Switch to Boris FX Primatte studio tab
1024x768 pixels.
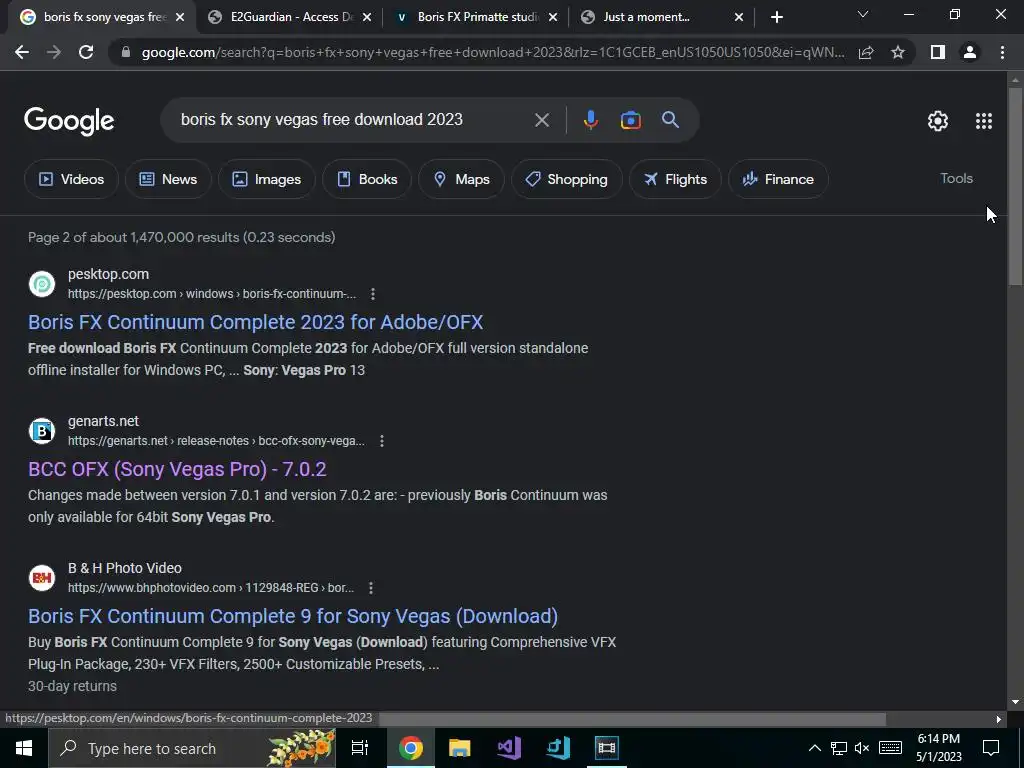tap(478, 18)
